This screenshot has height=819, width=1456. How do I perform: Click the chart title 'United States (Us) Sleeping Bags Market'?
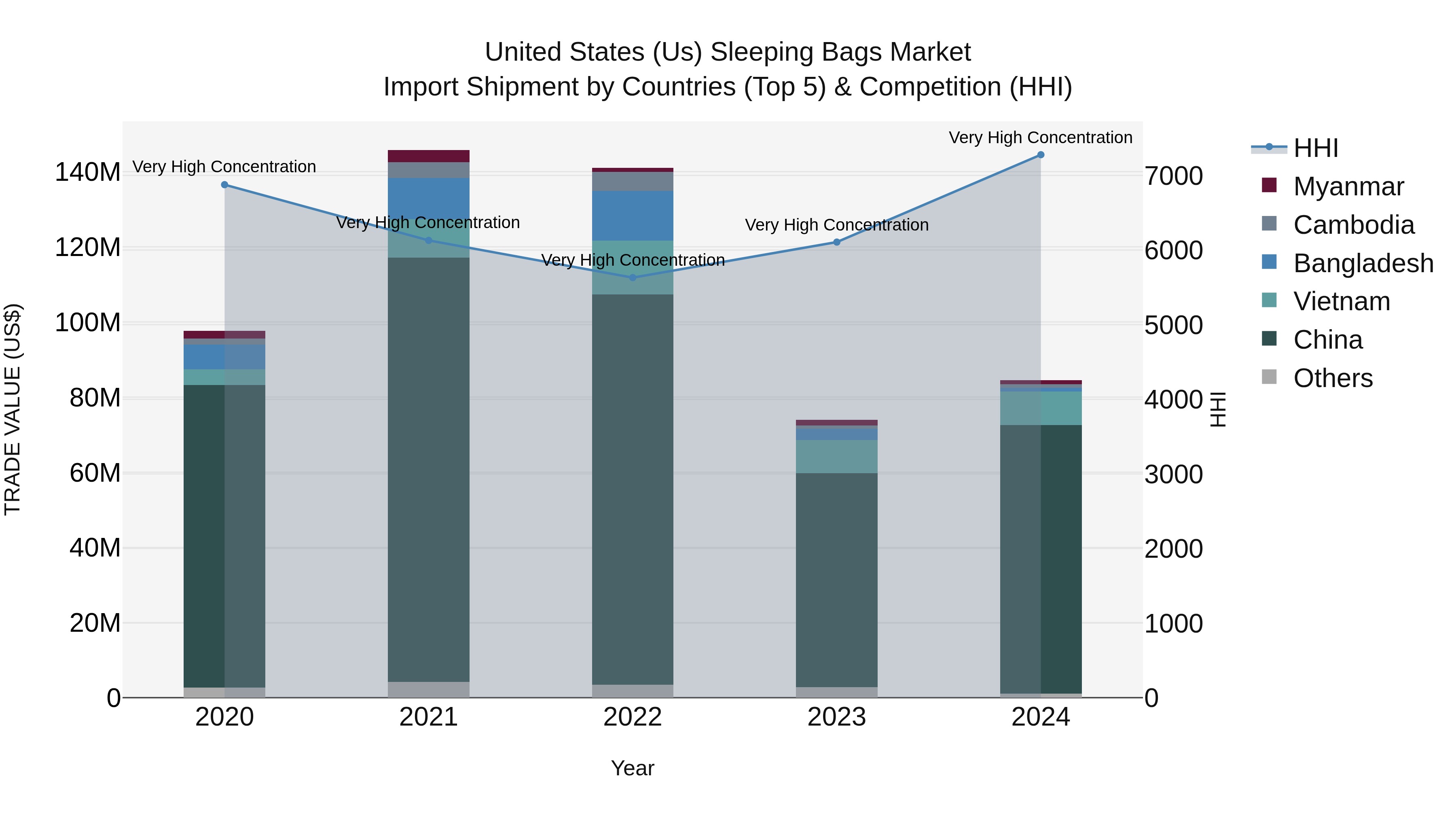(728, 52)
